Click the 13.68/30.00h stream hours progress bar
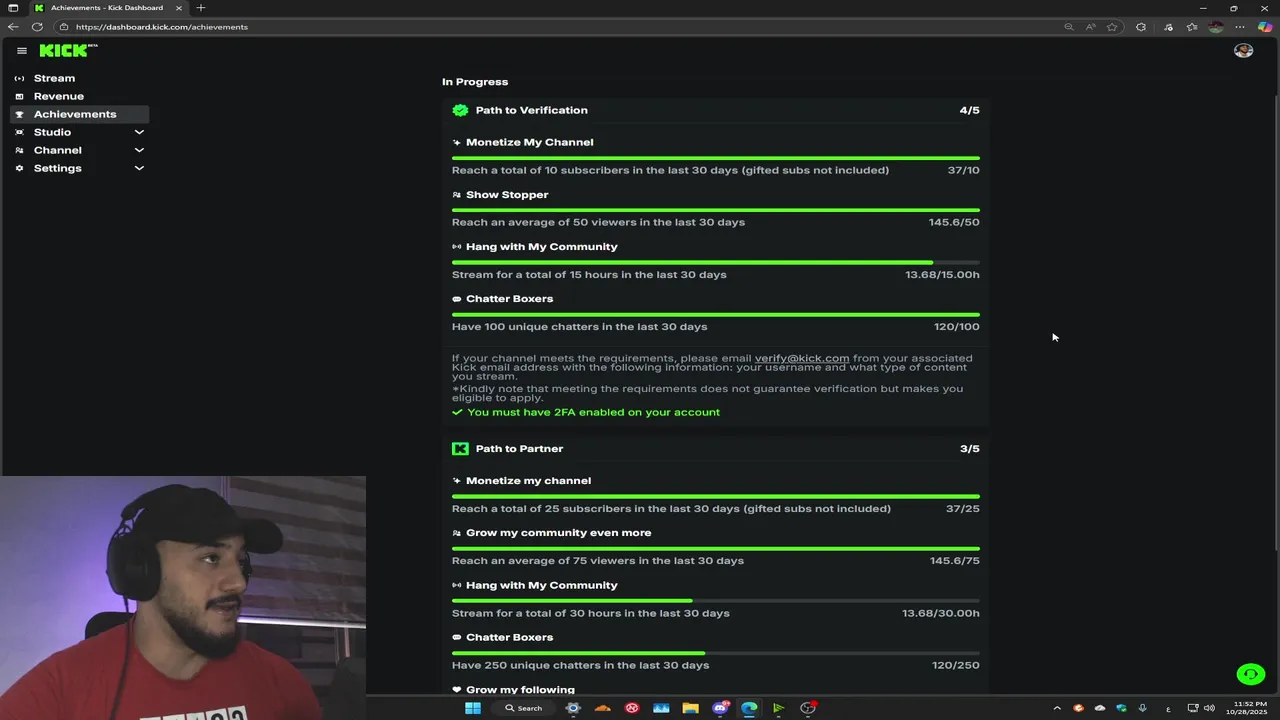Viewport: 1280px width, 720px height. 716,601
